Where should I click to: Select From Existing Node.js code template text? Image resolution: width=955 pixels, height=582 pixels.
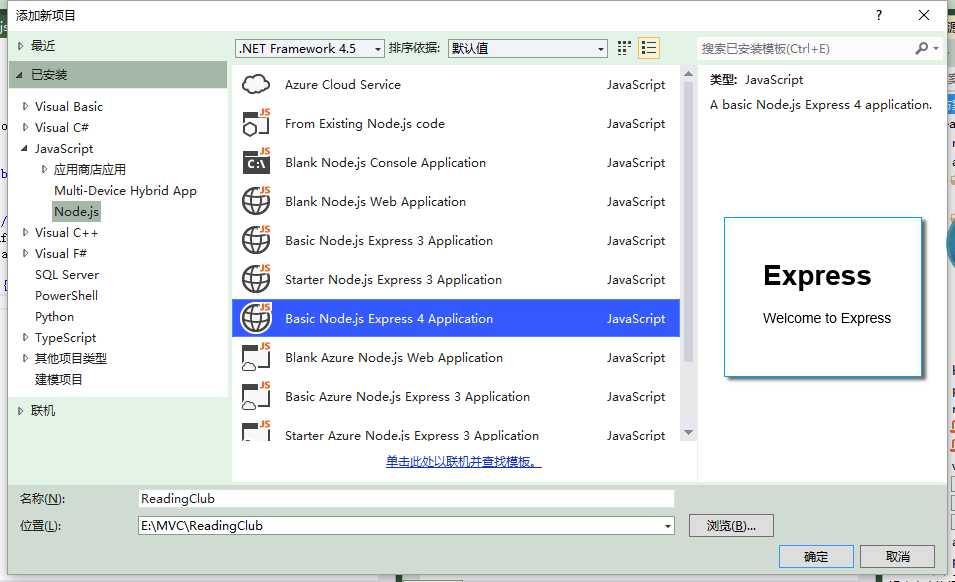[365, 124]
